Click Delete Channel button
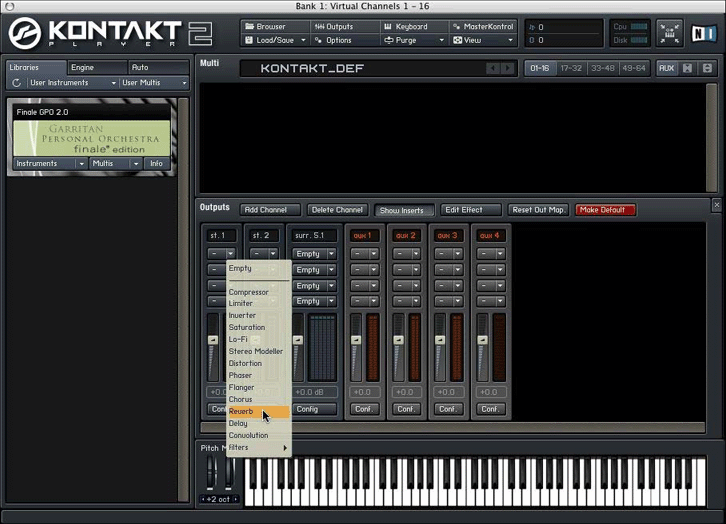This screenshot has width=726, height=524. coord(338,210)
